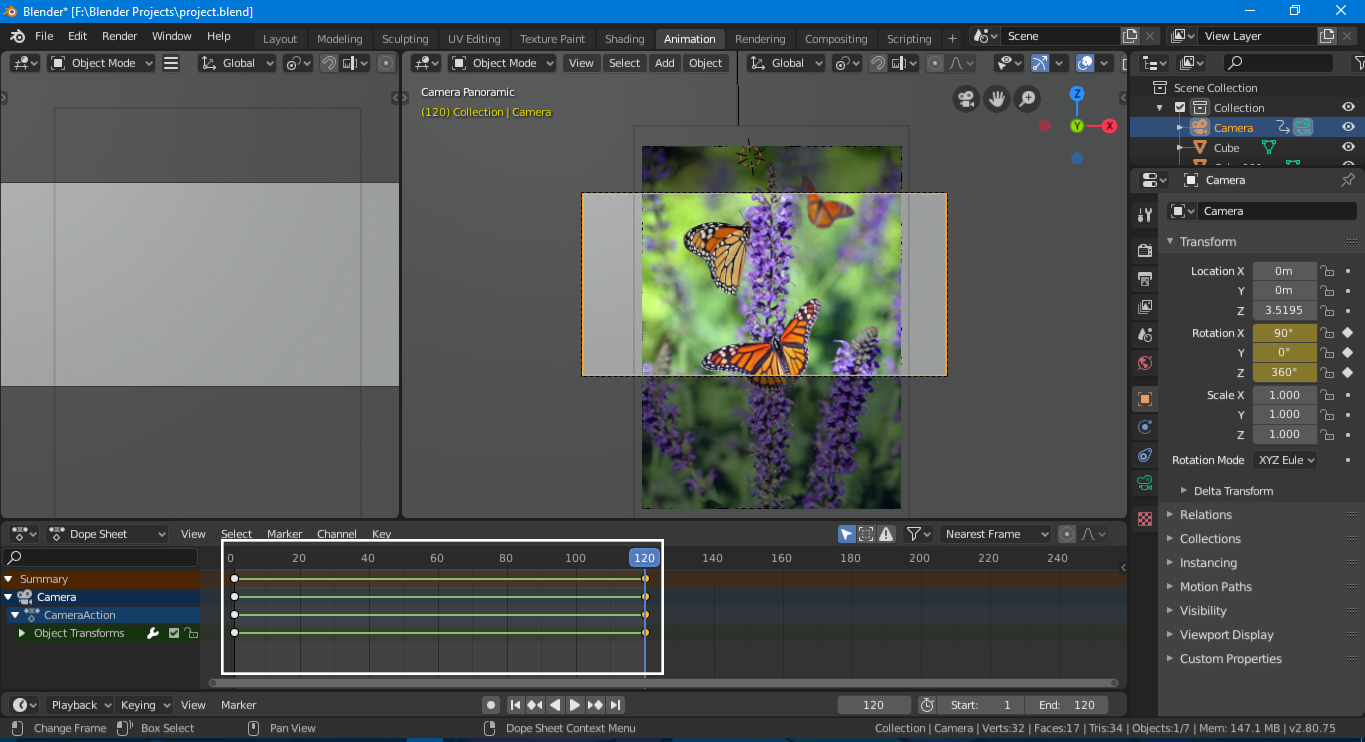Open the Keying popover in timeline
1365x742 pixels.
[145, 705]
